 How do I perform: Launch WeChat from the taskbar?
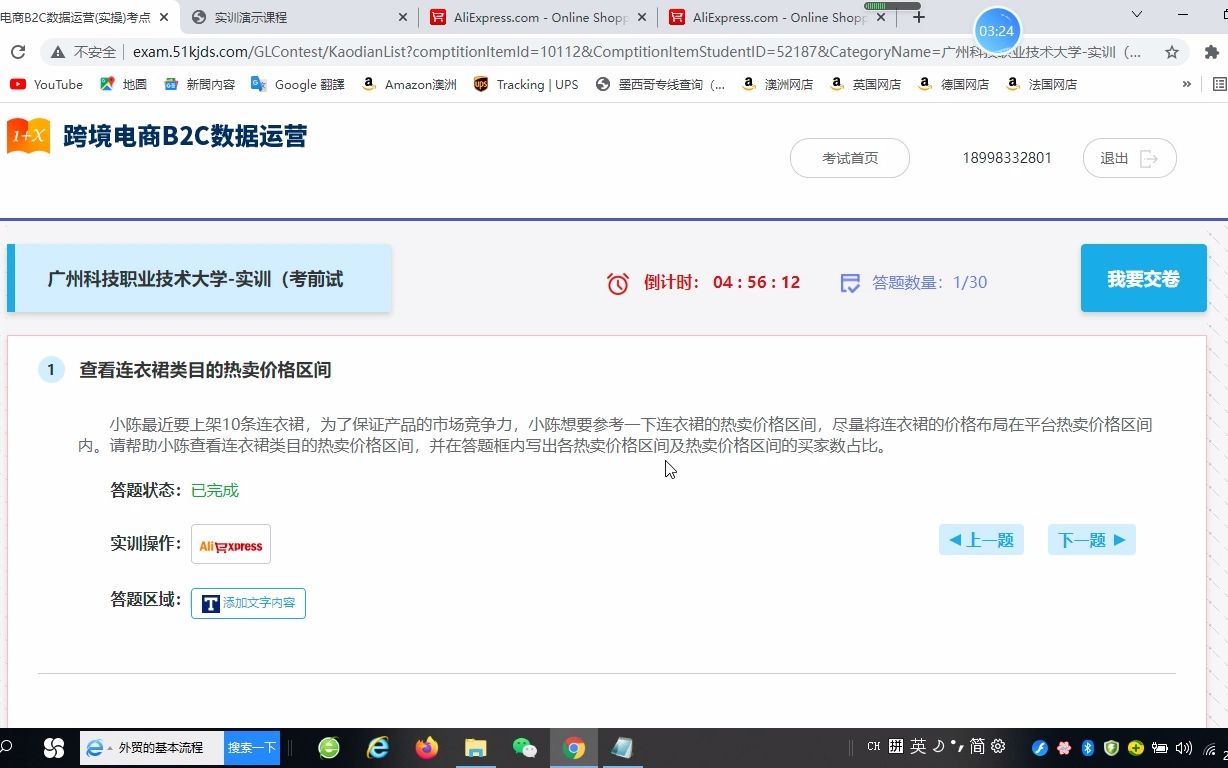pos(524,747)
